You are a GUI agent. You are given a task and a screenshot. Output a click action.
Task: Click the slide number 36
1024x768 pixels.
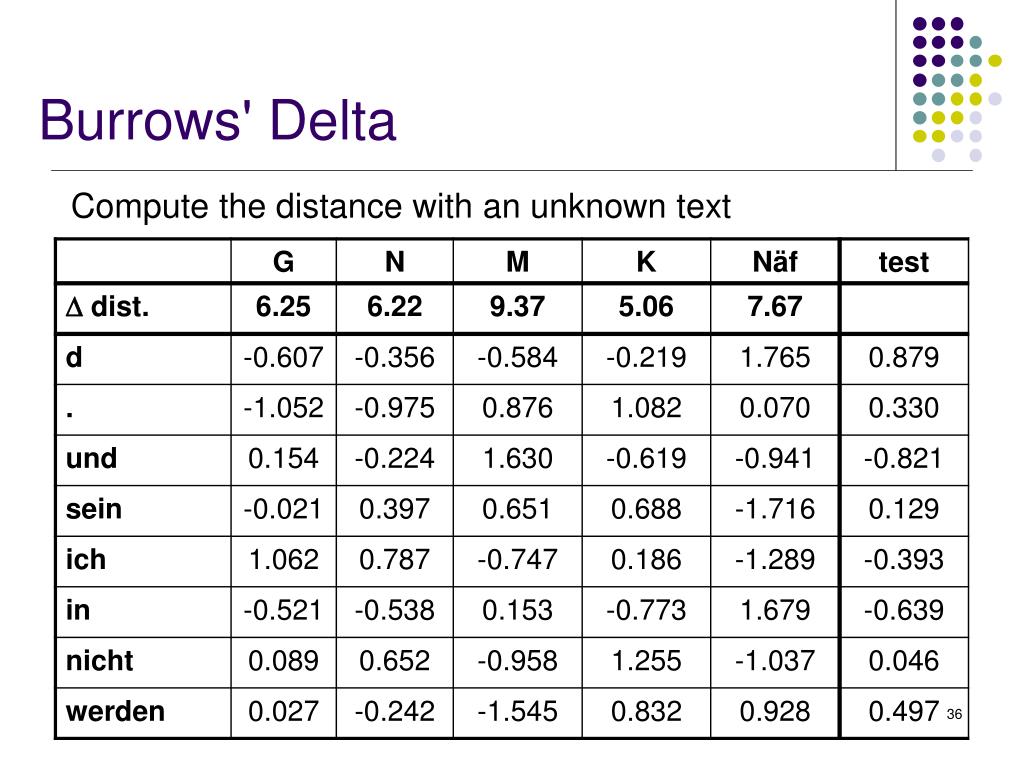click(954, 714)
